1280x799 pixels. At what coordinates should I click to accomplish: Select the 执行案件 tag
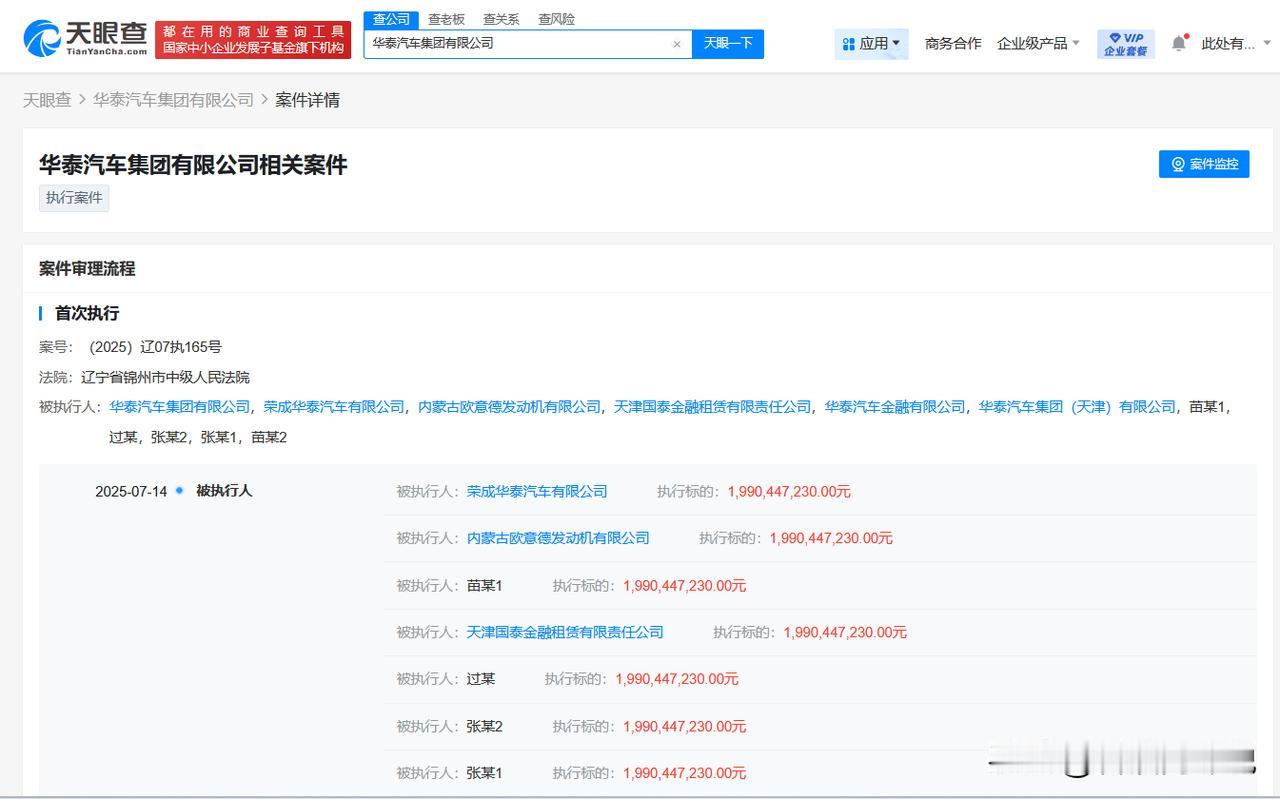[74, 198]
